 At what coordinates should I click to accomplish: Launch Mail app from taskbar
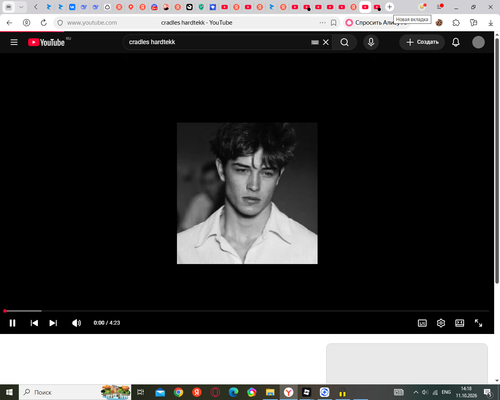click(x=160, y=392)
